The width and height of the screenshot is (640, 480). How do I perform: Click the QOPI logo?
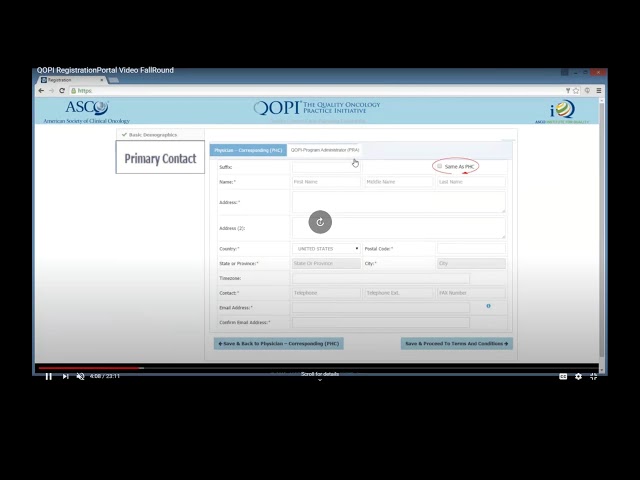(317, 108)
